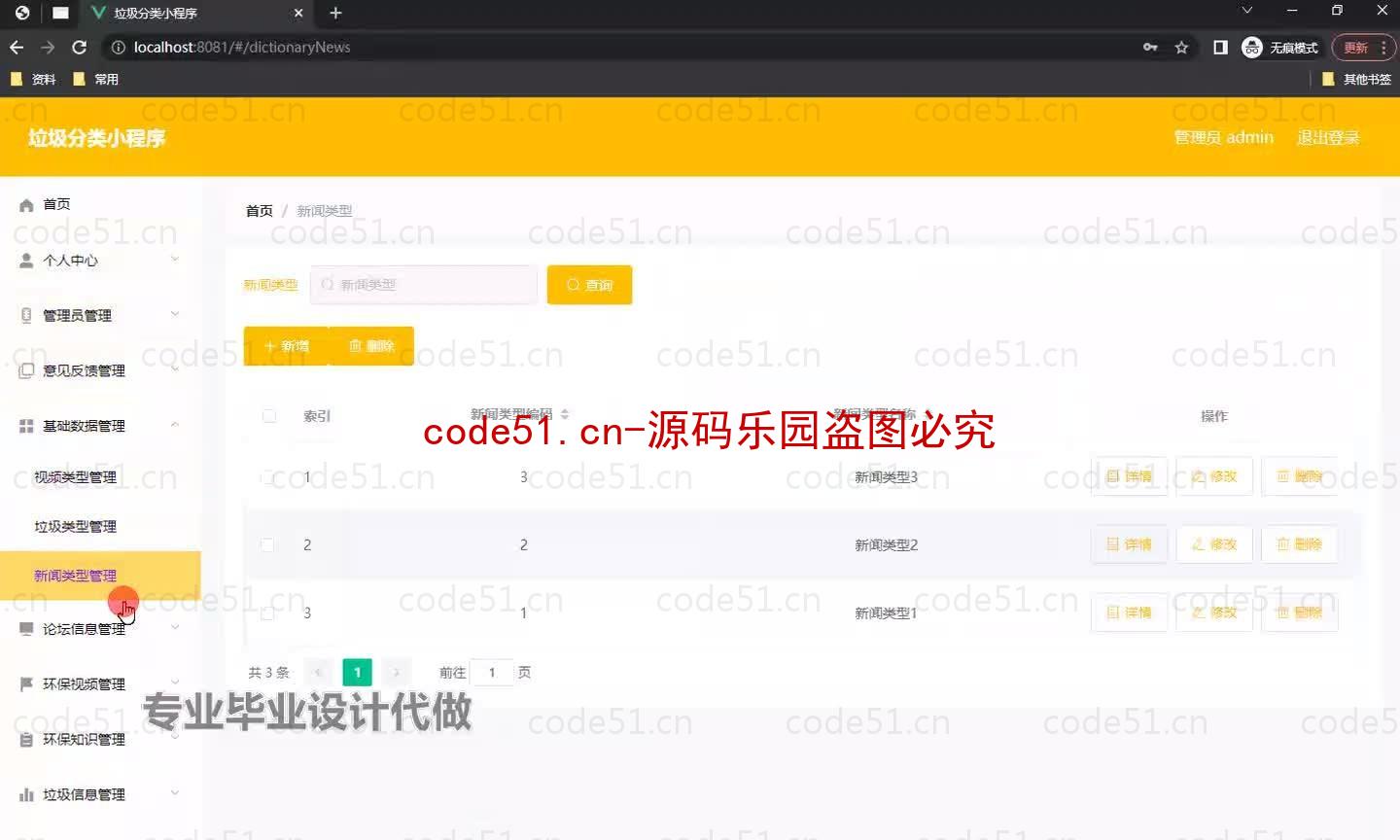Expand 个人中心 sidebar menu
The width and height of the screenshot is (1400, 840).
pyautogui.click(x=101, y=260)
